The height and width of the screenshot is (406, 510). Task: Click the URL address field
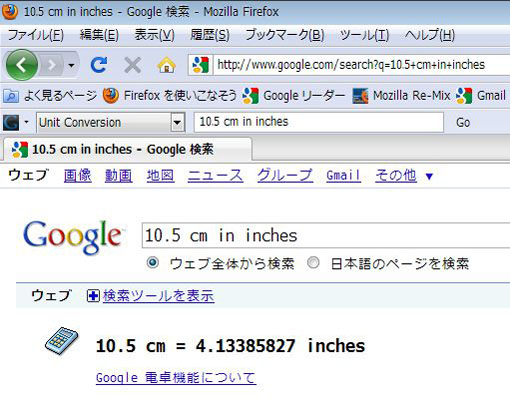[x=362, y=65]
